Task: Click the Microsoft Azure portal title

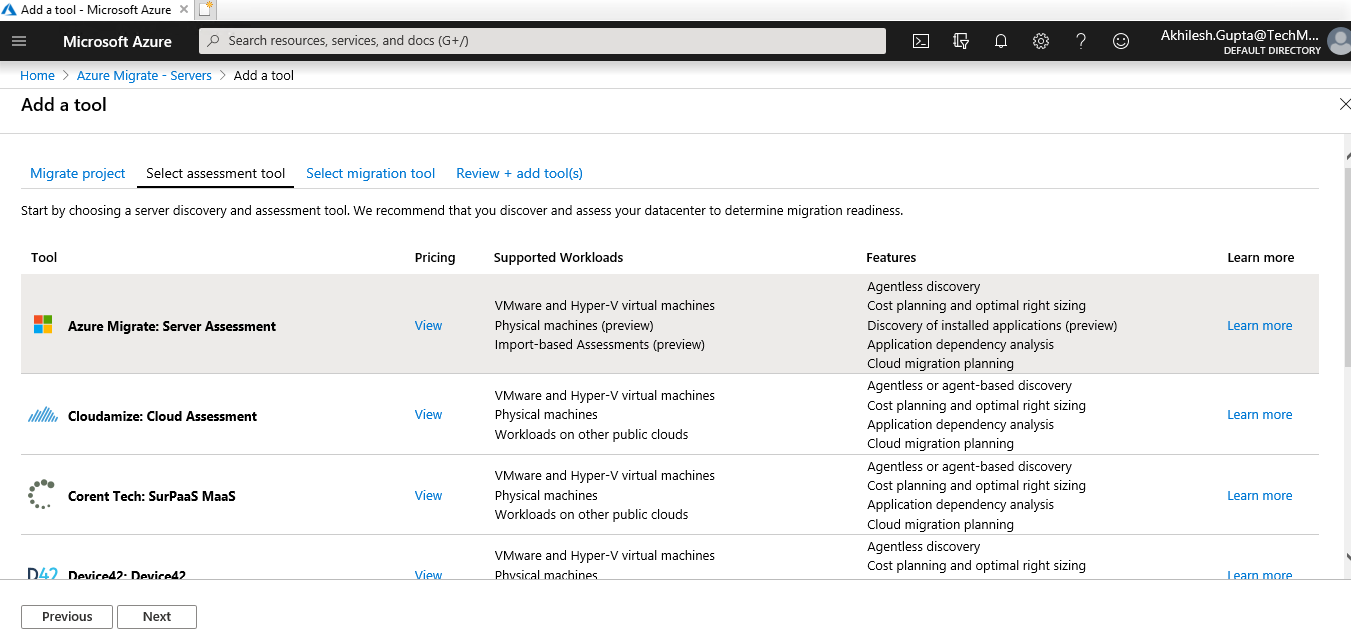Action: click(x=117, y=41)
